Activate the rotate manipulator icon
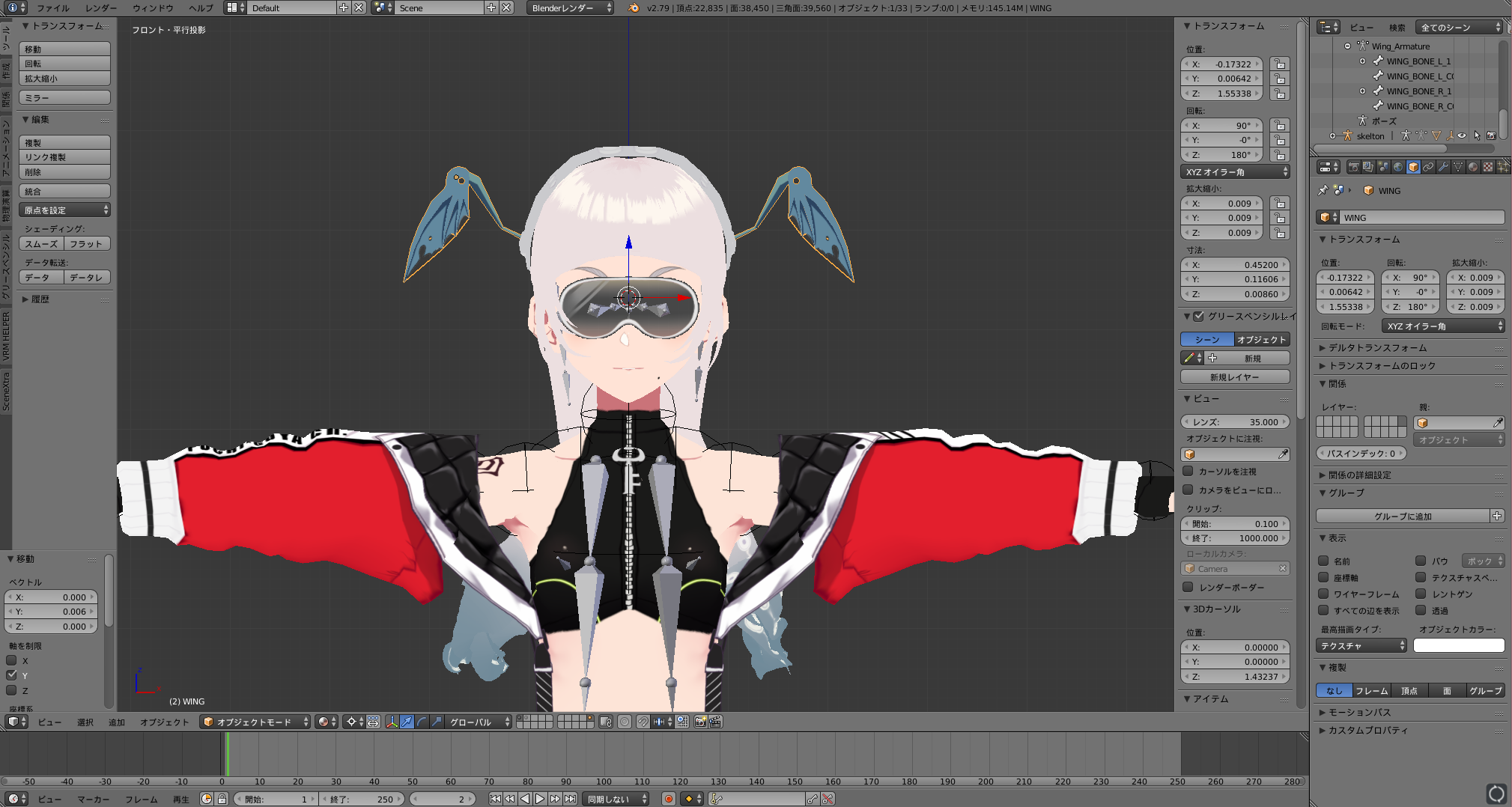 click(422, 722)
